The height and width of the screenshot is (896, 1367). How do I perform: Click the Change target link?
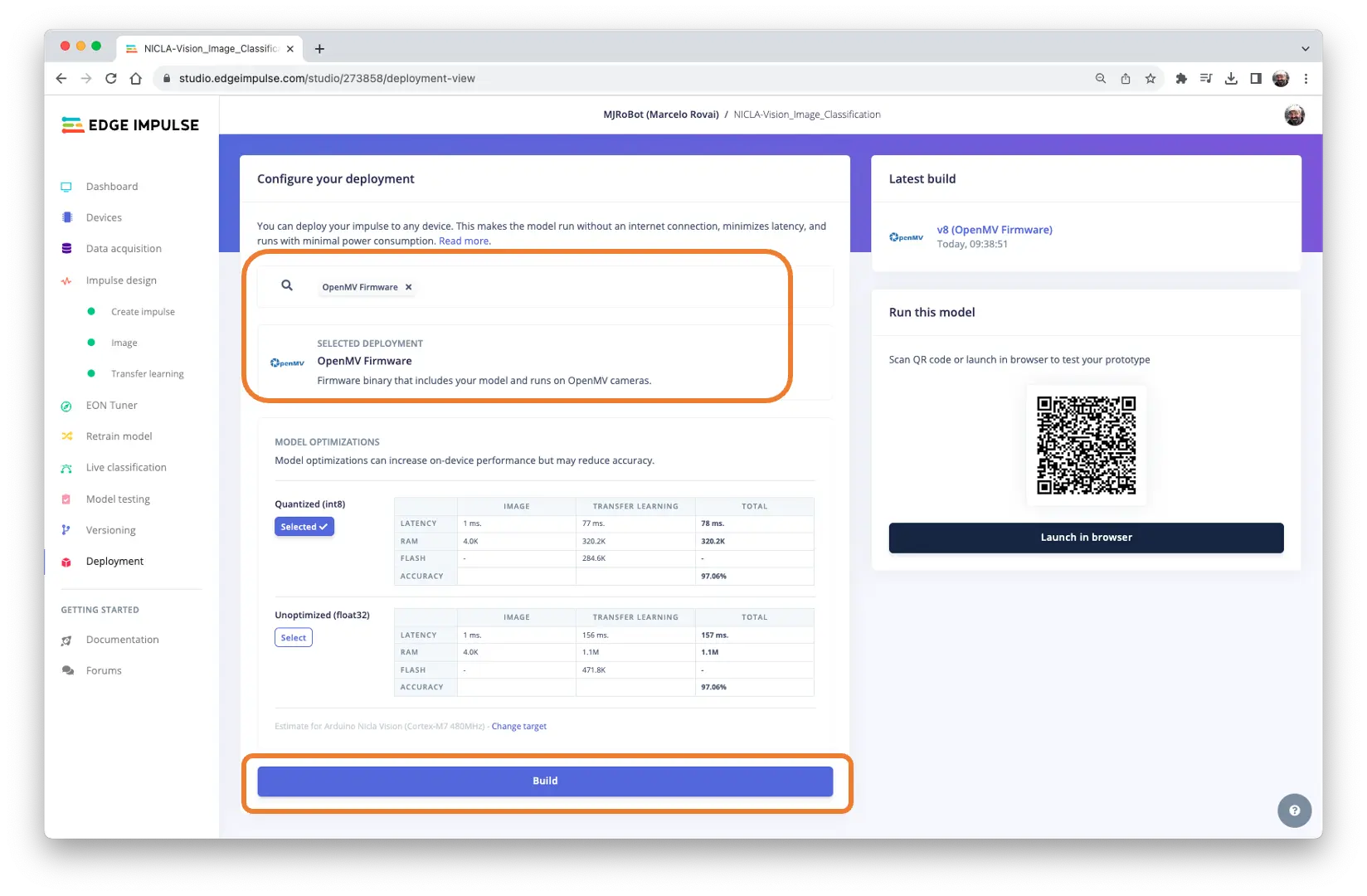518,727
